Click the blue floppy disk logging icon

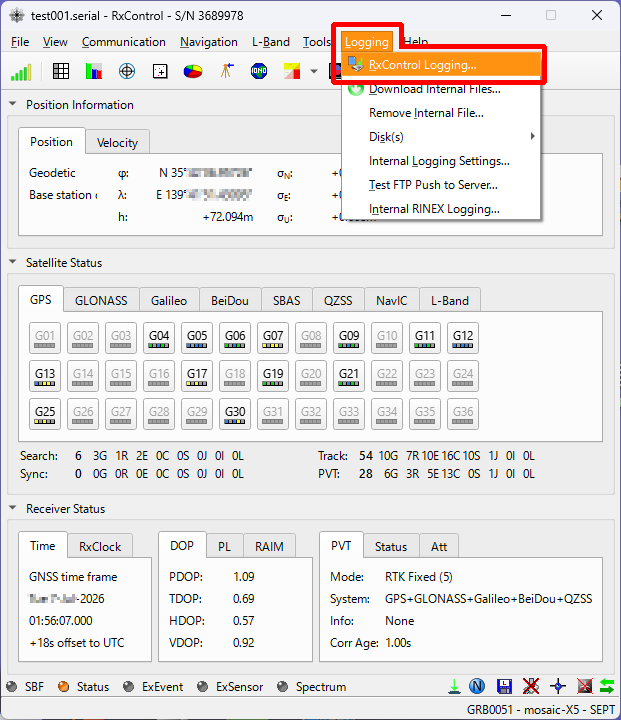[x=504, y=686]
